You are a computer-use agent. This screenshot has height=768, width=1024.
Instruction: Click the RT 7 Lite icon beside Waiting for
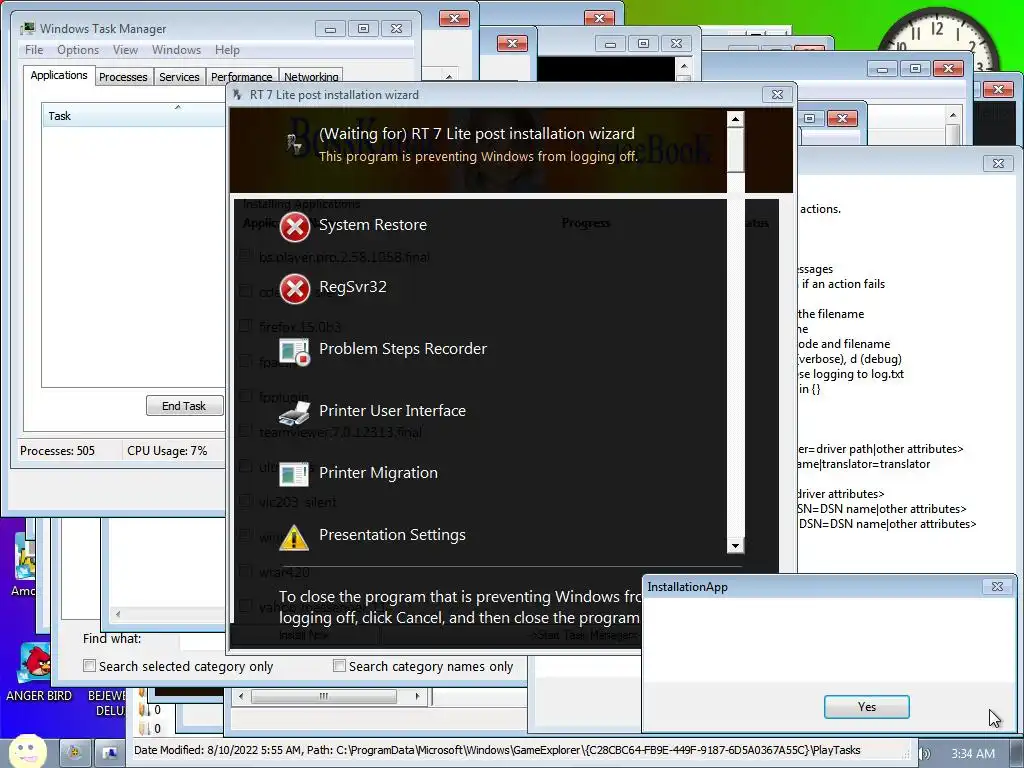tap(295, 143)
